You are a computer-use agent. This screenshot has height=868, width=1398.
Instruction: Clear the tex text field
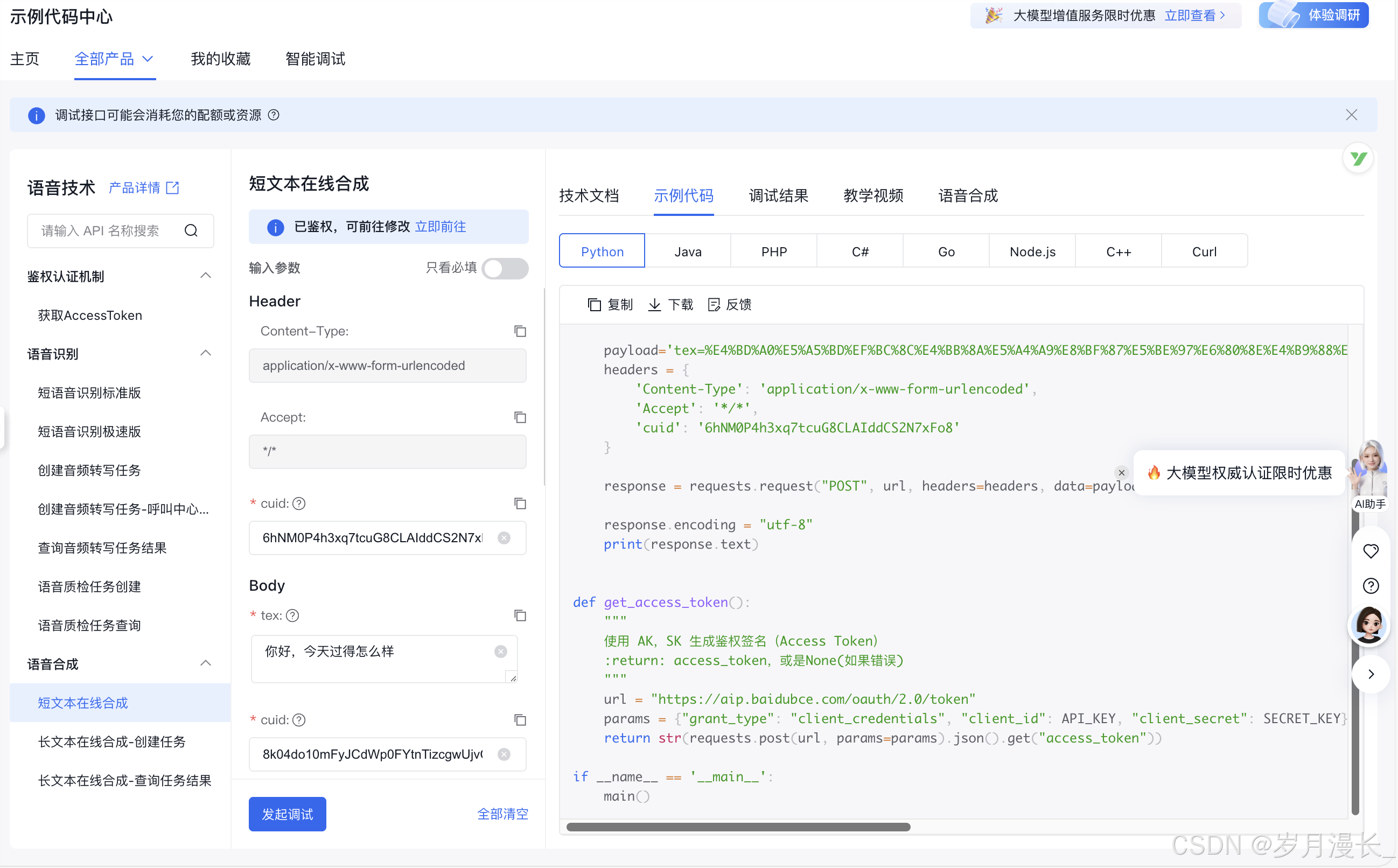(x=501, y=652)
